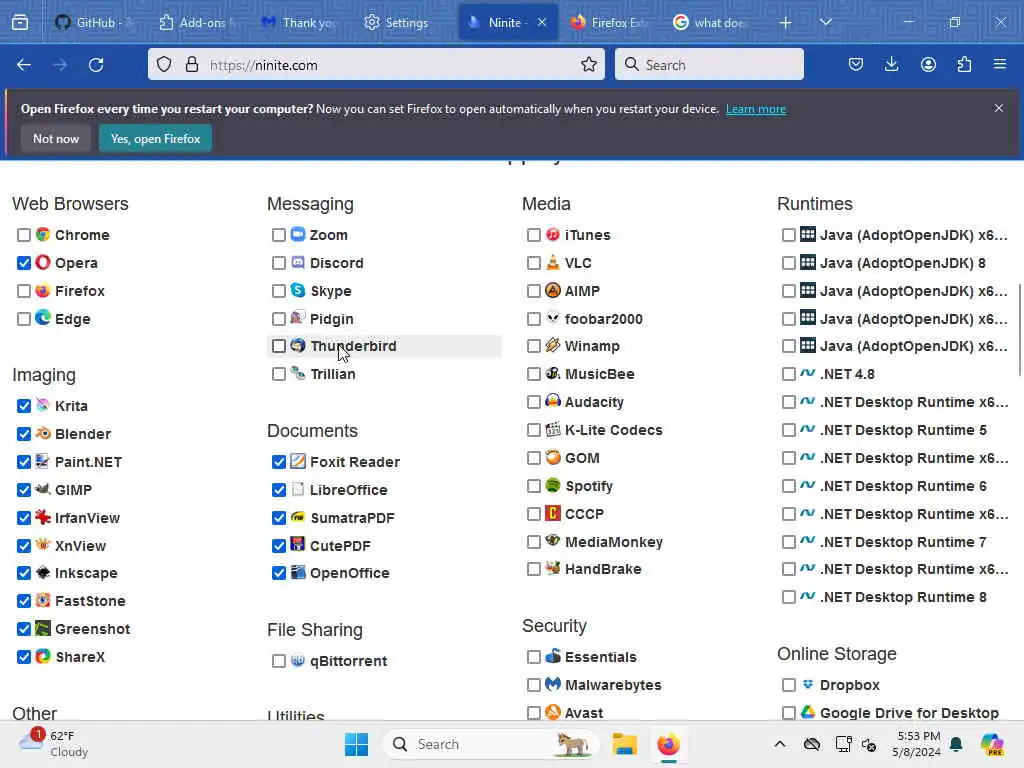
Task: Click the Krita app icon
Action: pyautogui.click(x=43, y=405)
